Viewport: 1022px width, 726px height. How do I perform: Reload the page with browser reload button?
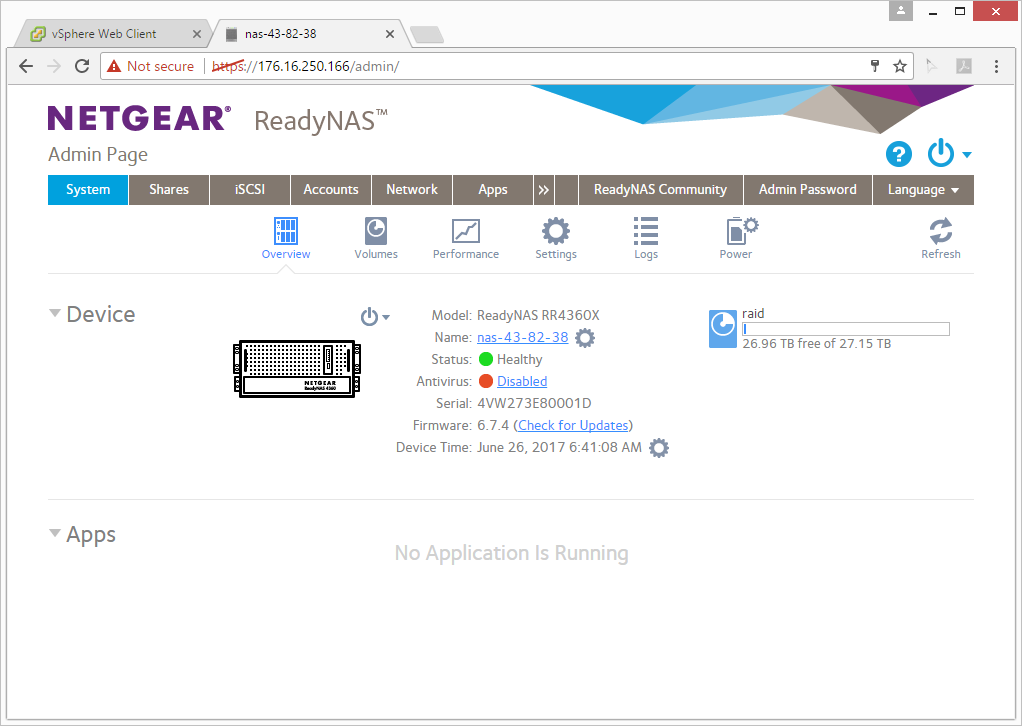pyautogui.click(x=82, y=66)
